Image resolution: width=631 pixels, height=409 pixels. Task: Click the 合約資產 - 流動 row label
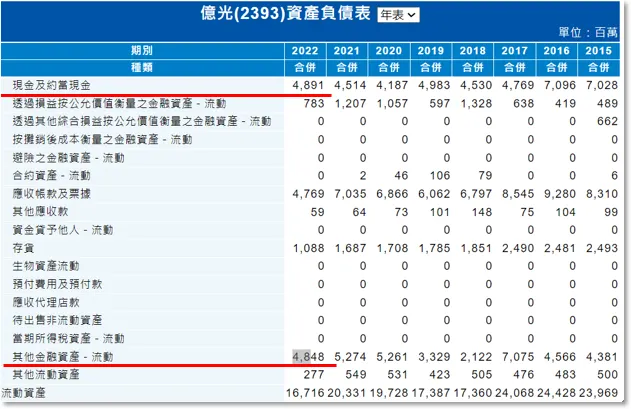coord(52,176)
